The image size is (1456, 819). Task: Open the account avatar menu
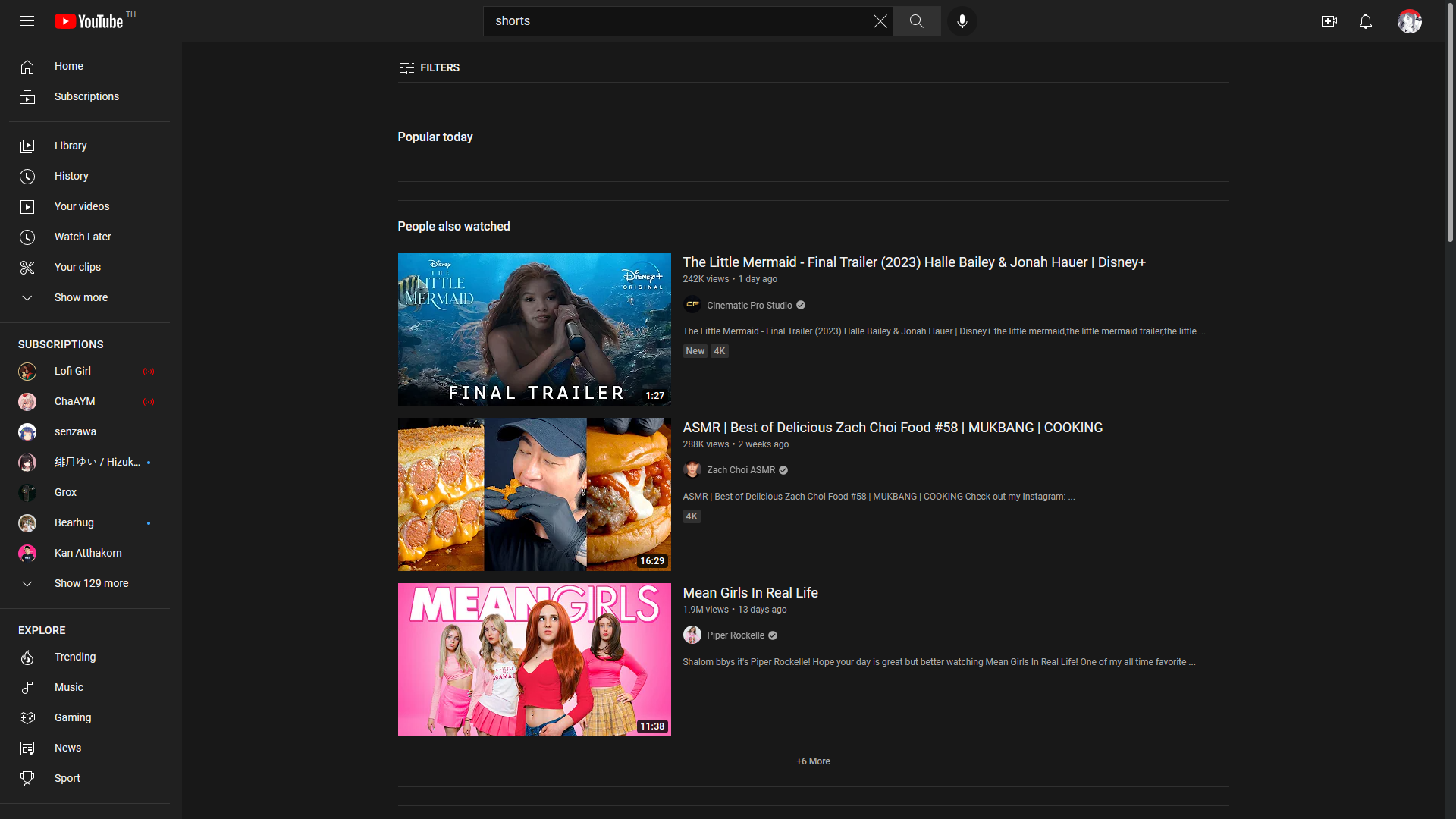(1410, 21)
